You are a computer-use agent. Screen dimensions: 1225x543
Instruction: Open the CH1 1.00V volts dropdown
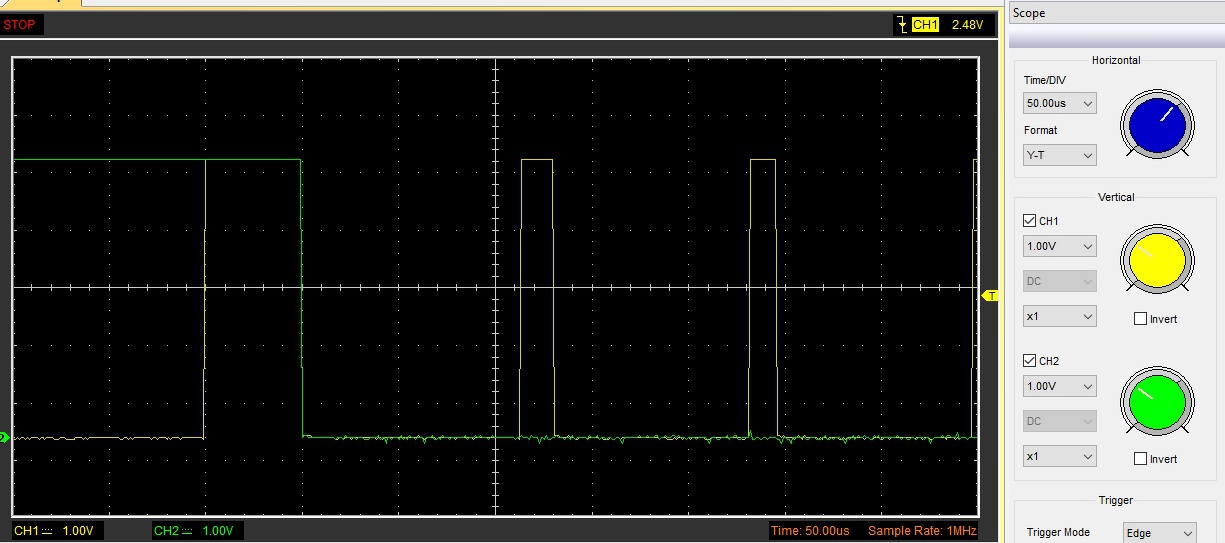1060,246
